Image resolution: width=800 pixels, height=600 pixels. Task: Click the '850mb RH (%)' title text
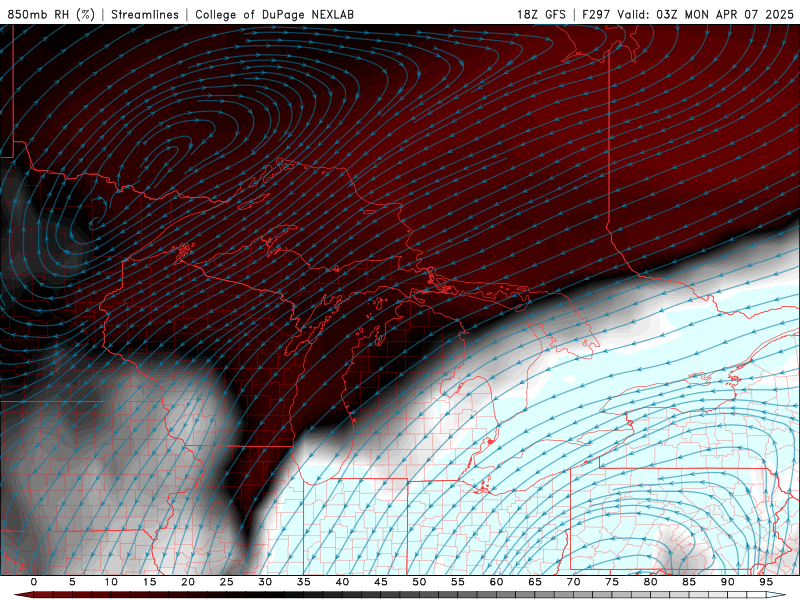(x=51, y=14)
